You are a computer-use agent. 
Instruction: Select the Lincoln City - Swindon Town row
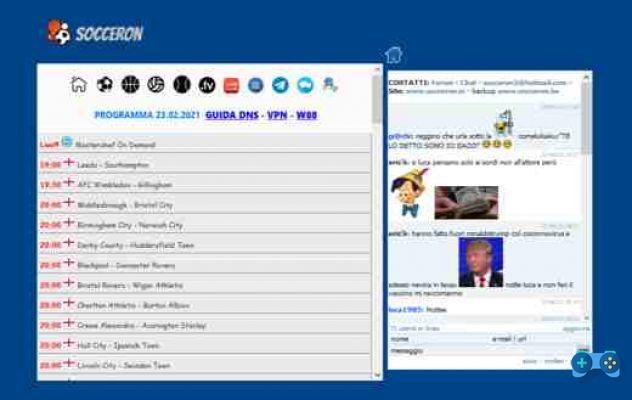tap(204, 365)
